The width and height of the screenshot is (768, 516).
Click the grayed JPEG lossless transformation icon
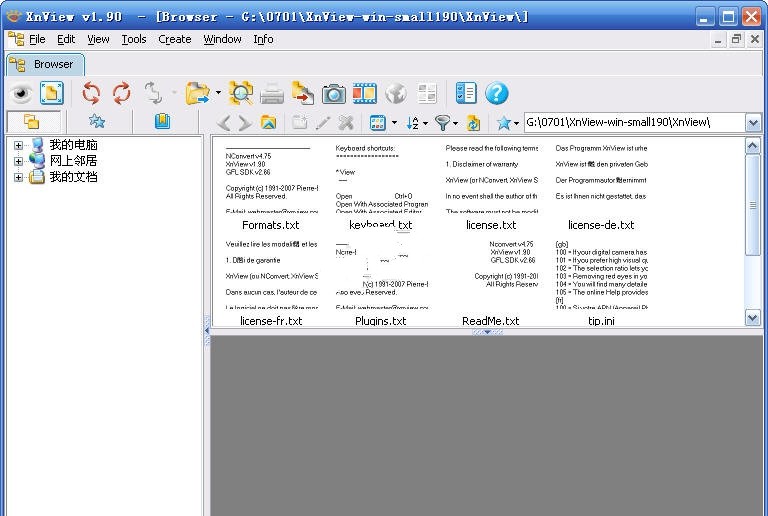tap(153, 93)
